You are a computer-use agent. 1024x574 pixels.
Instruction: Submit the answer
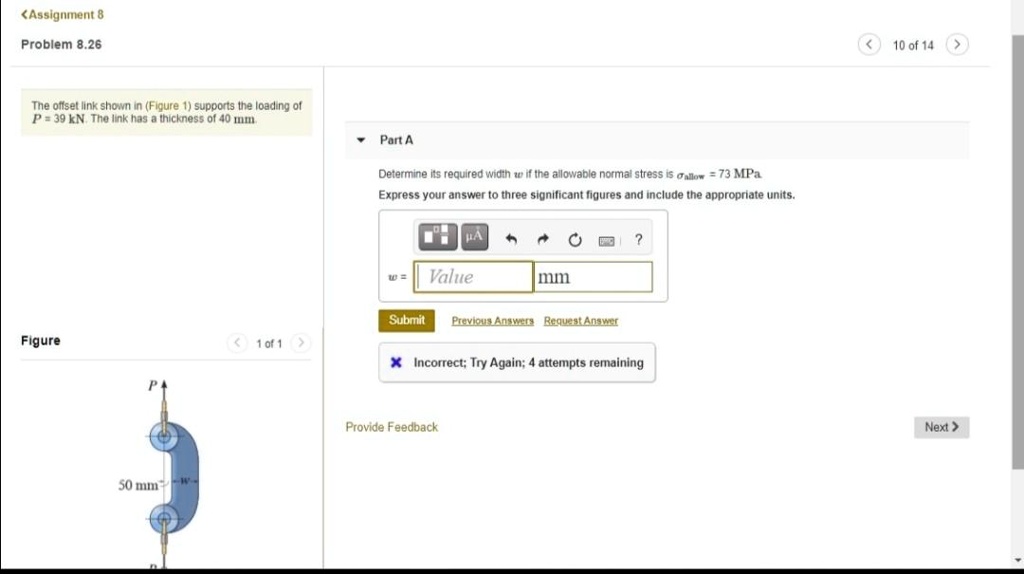point(406,321)
